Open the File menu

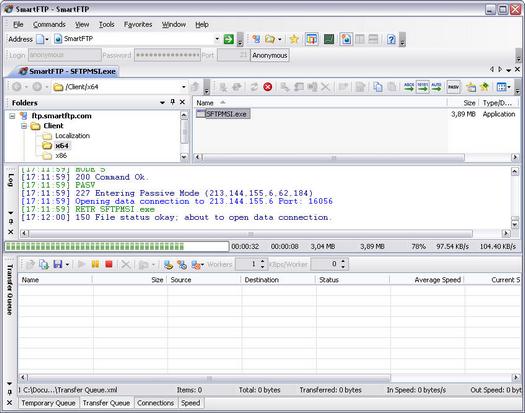point(18,24)
